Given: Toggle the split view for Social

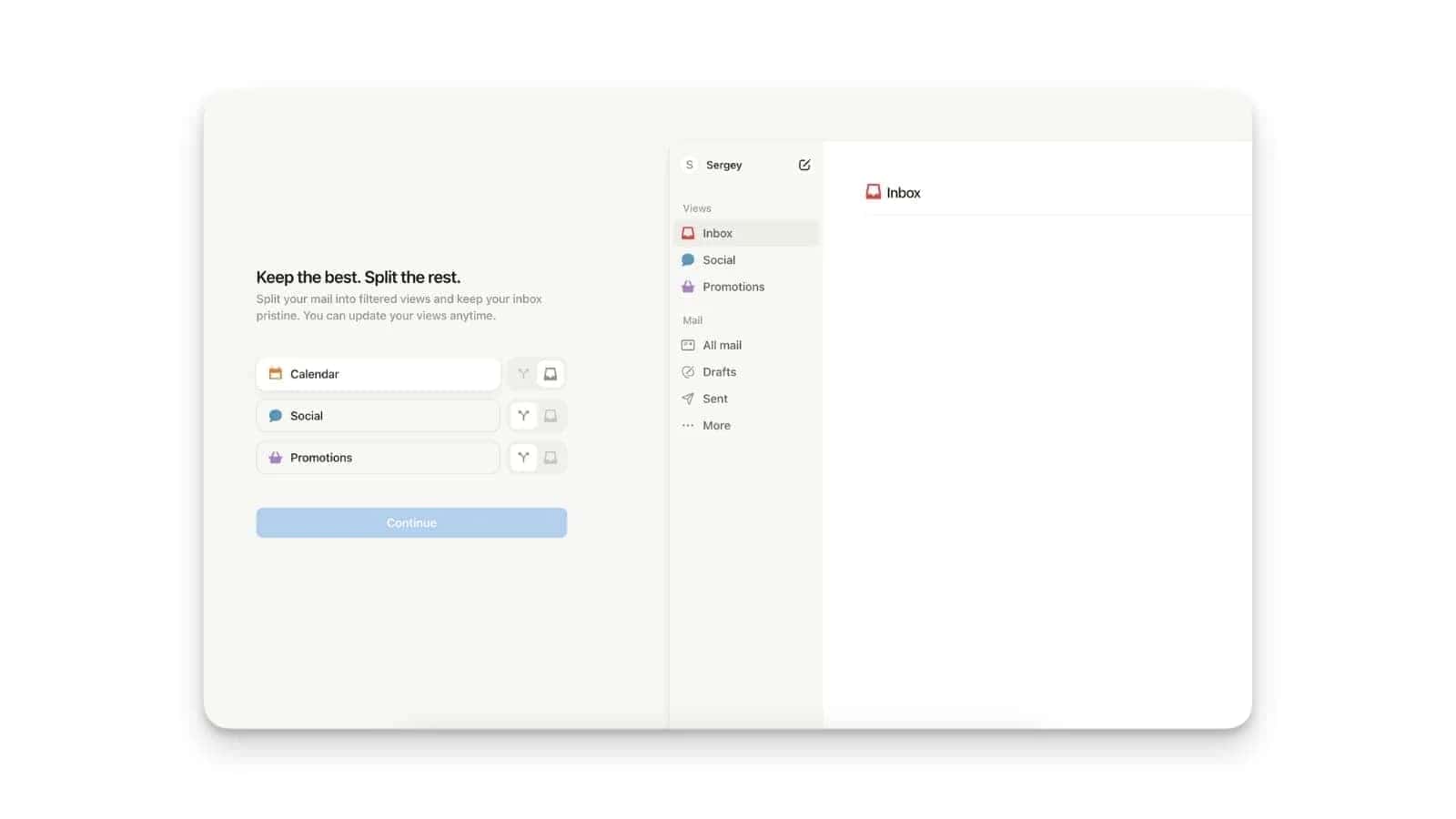Looking at the screenshot, I should pos(551,416).
